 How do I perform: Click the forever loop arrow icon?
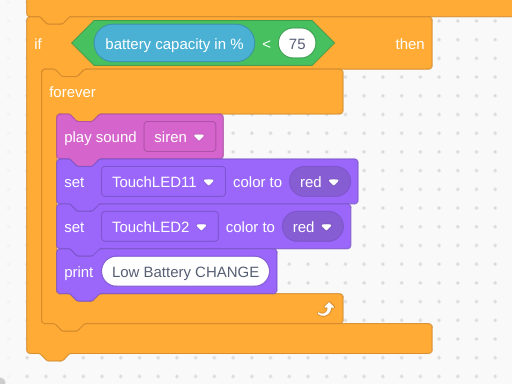click(326, 309)
